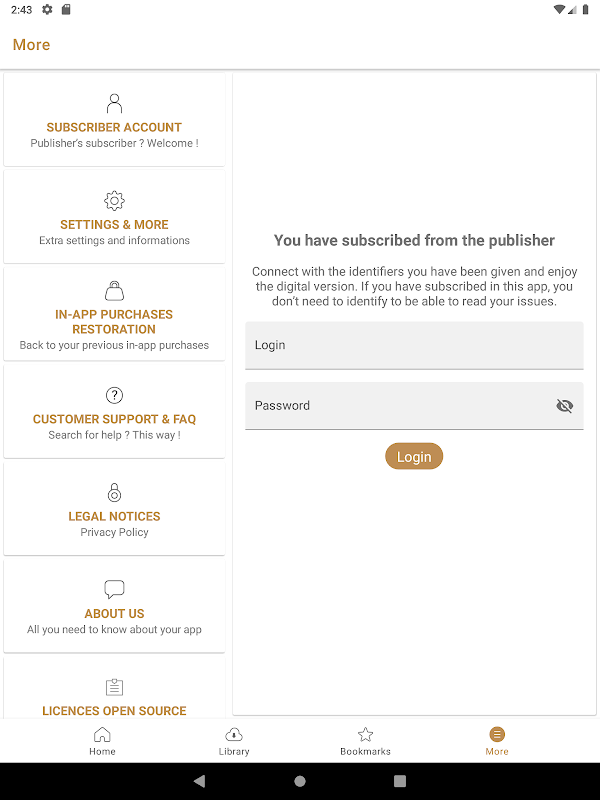The height and width of the screenshot is (800, 600).
Task: Open 'Back to your previous in-app purchases' entry
Action: 114,345
